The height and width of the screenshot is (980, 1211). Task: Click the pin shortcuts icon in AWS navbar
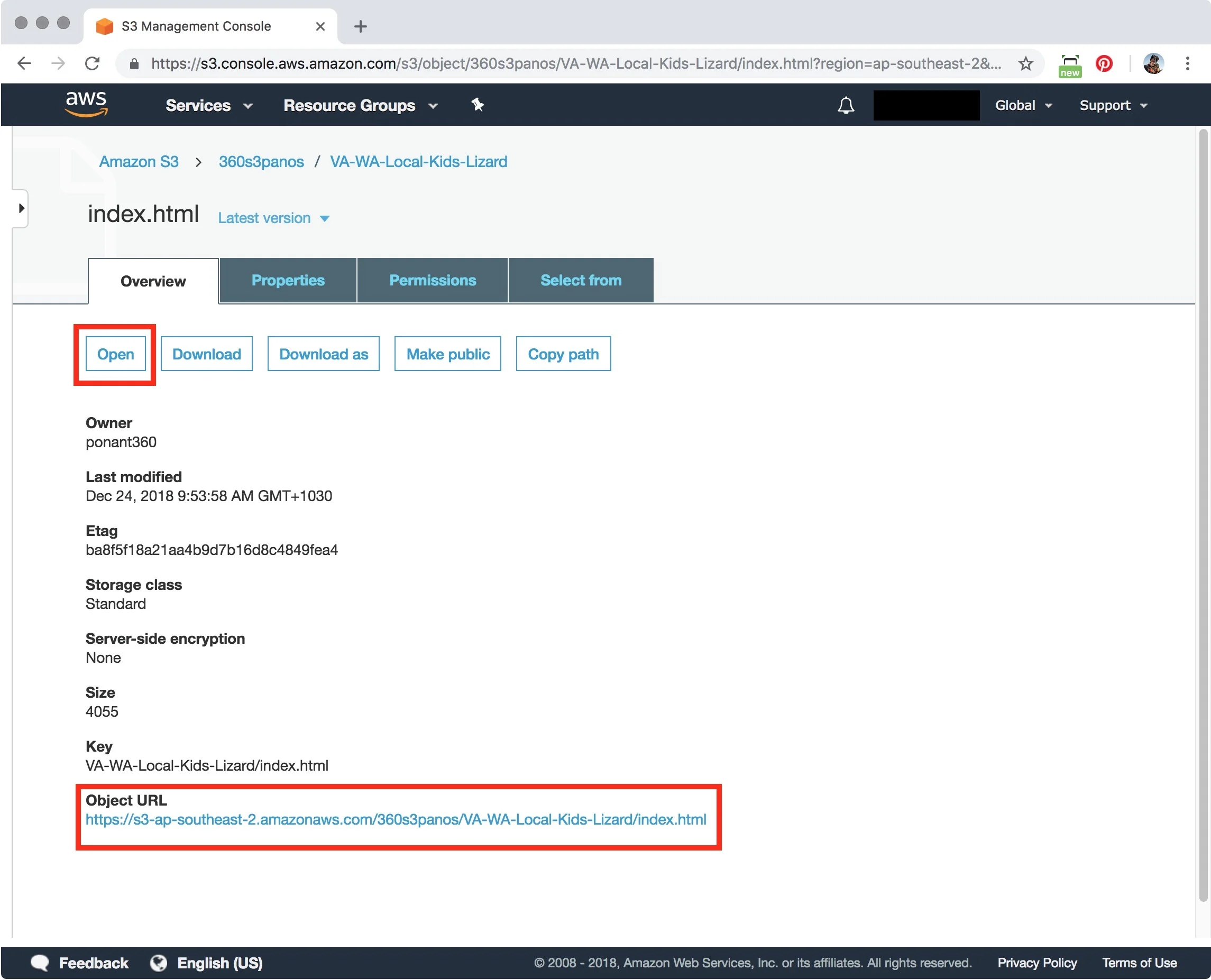pos(478,105)
